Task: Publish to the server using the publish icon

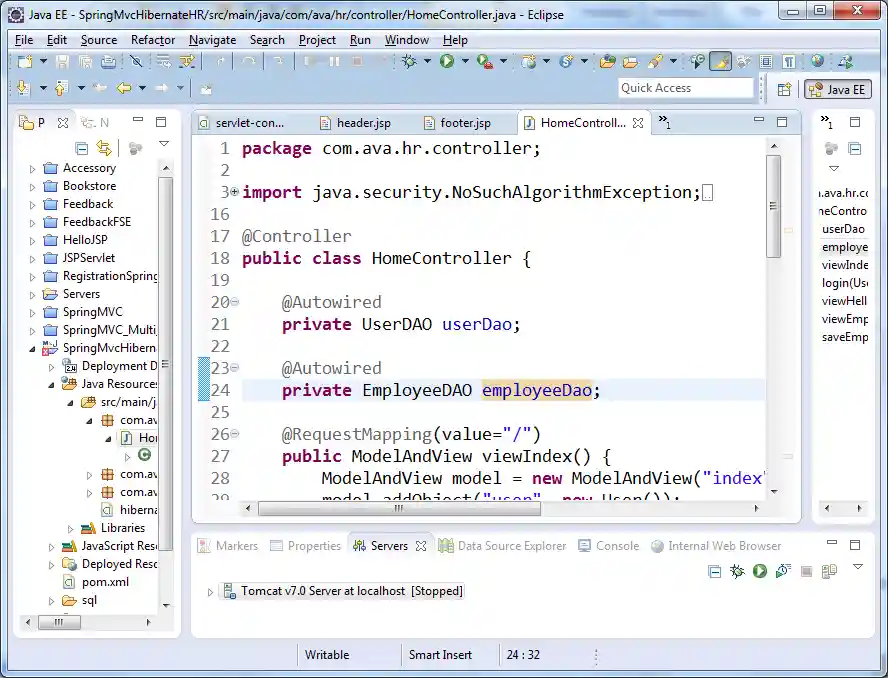Action: pyautogui.click(x=827, y=570)
